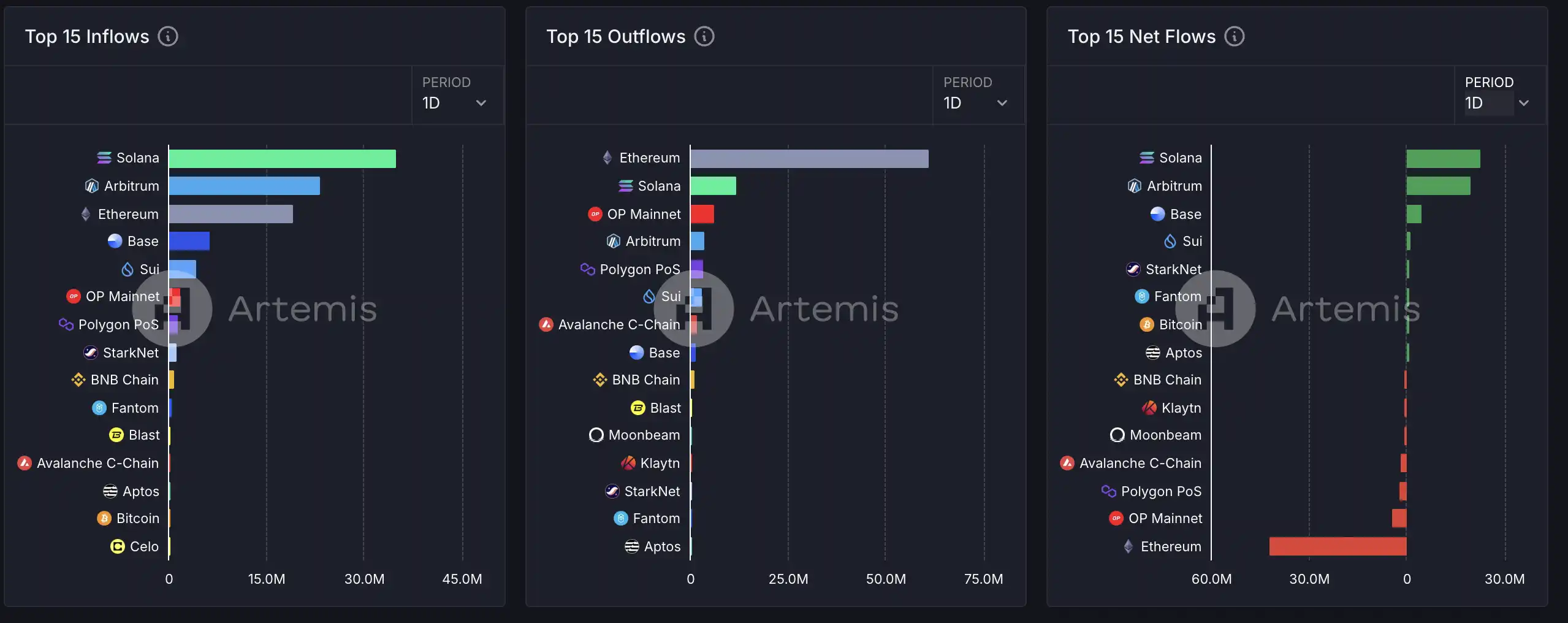Viewport: 1568px width, 623px height.
Task: Click the info icon beside Top 15 Inflows
Action: point(168,37)
